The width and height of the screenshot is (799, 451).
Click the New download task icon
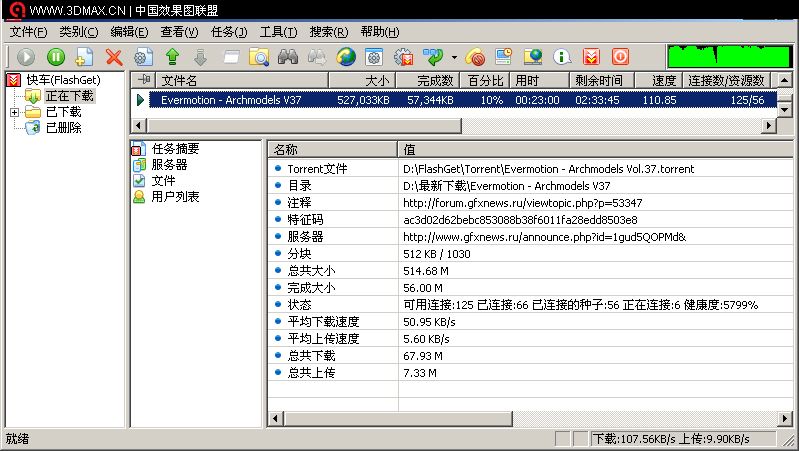pyautogui.click(x=84, y=57)
